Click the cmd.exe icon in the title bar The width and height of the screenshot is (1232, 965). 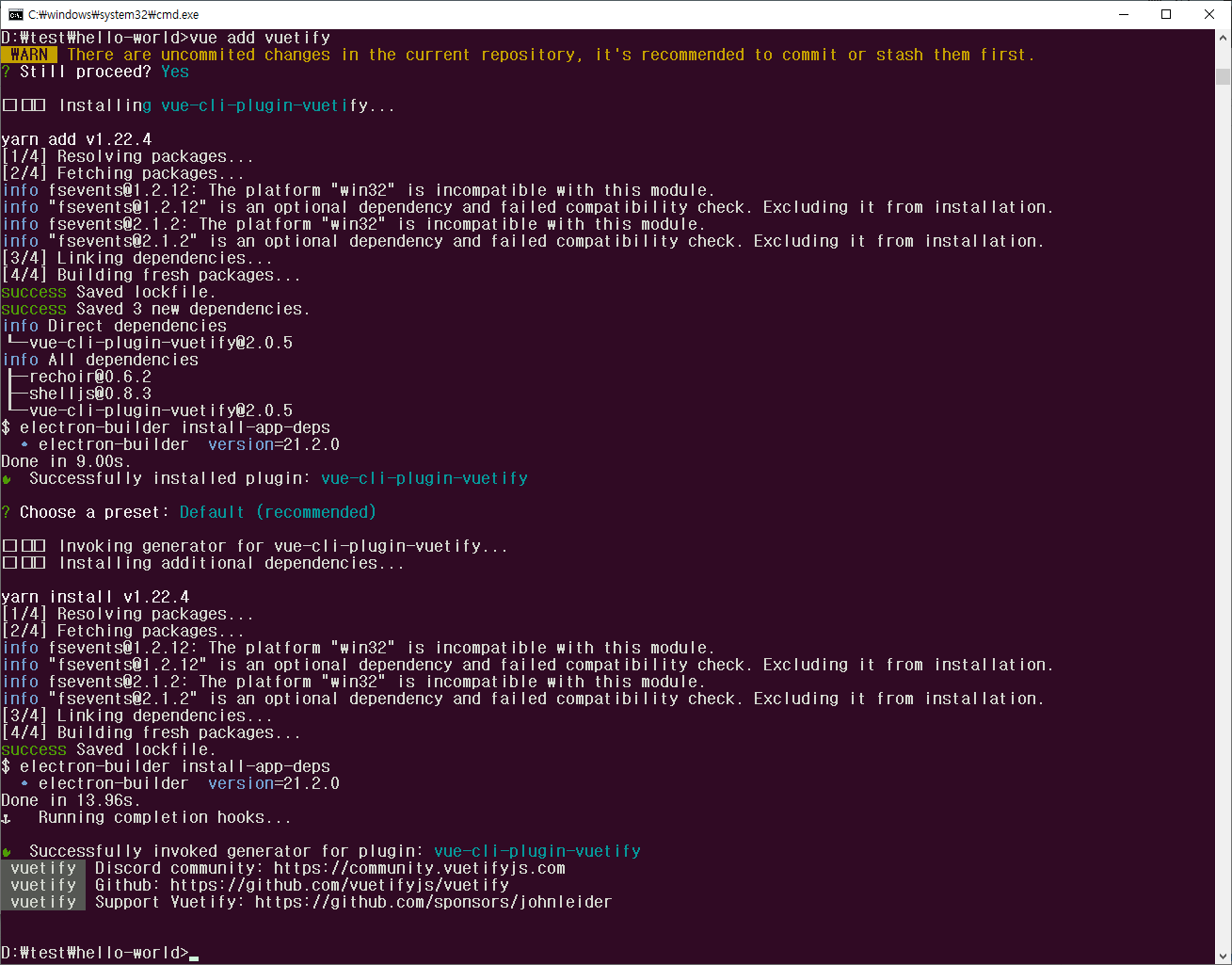tap(16, 14)
